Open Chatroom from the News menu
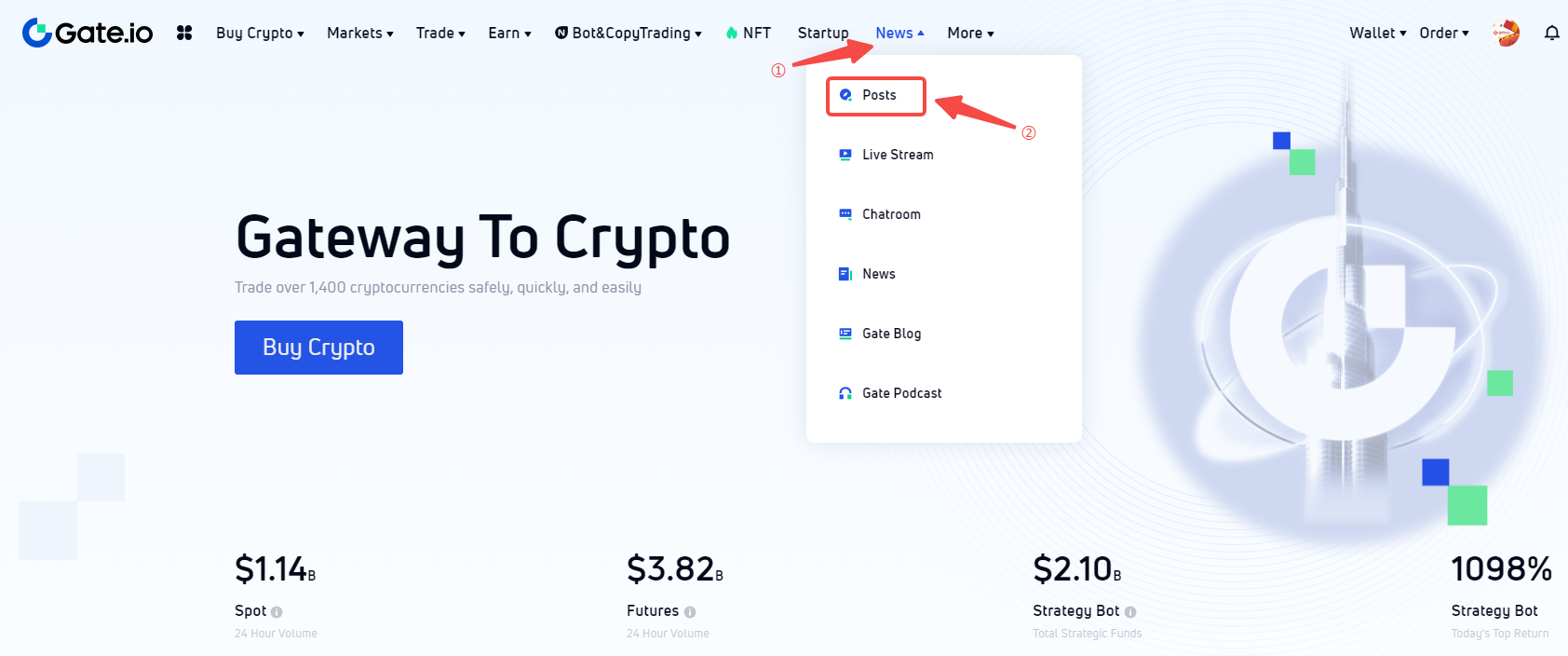This screenshot has height=656, width=1568. tap(890, 214)
